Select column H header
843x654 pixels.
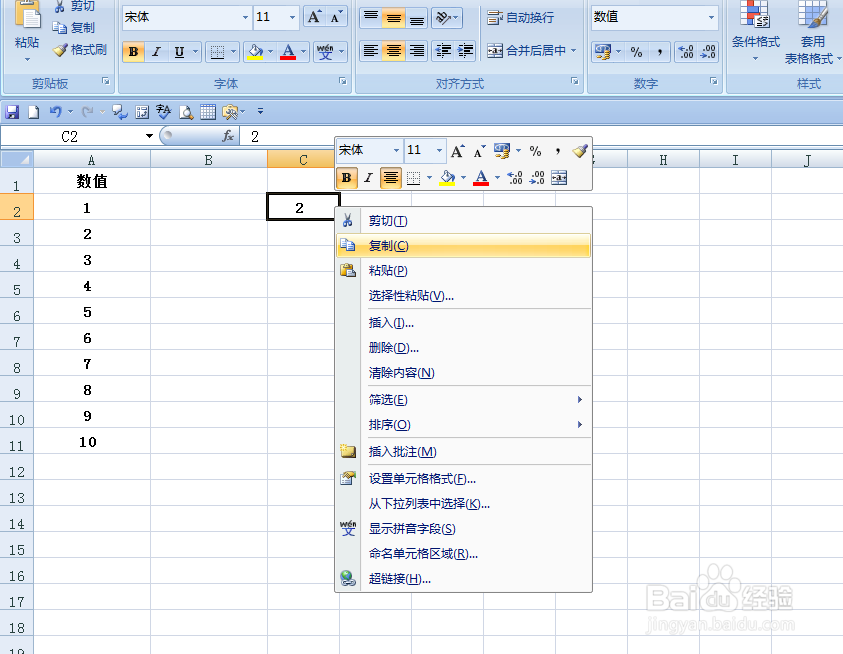663,160
